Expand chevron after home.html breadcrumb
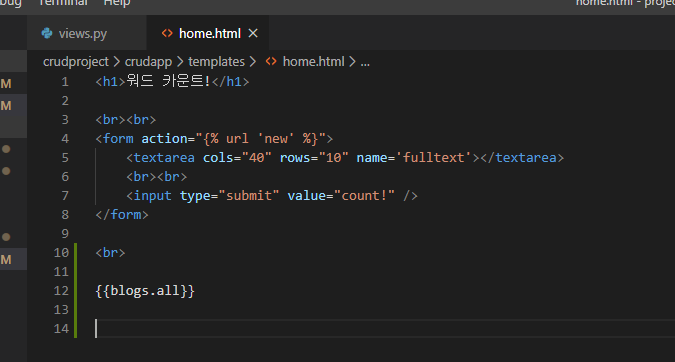The height and width of the screenshot is (362, 675). pos(352,62)
